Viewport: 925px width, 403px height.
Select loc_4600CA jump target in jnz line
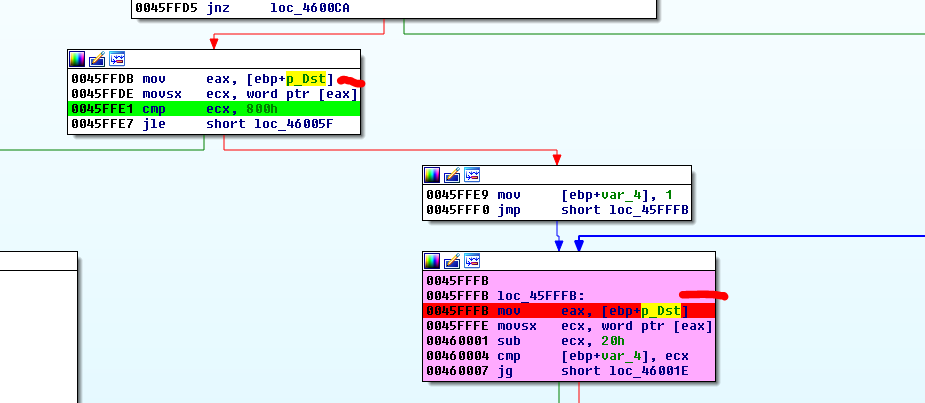coord(310,8)
